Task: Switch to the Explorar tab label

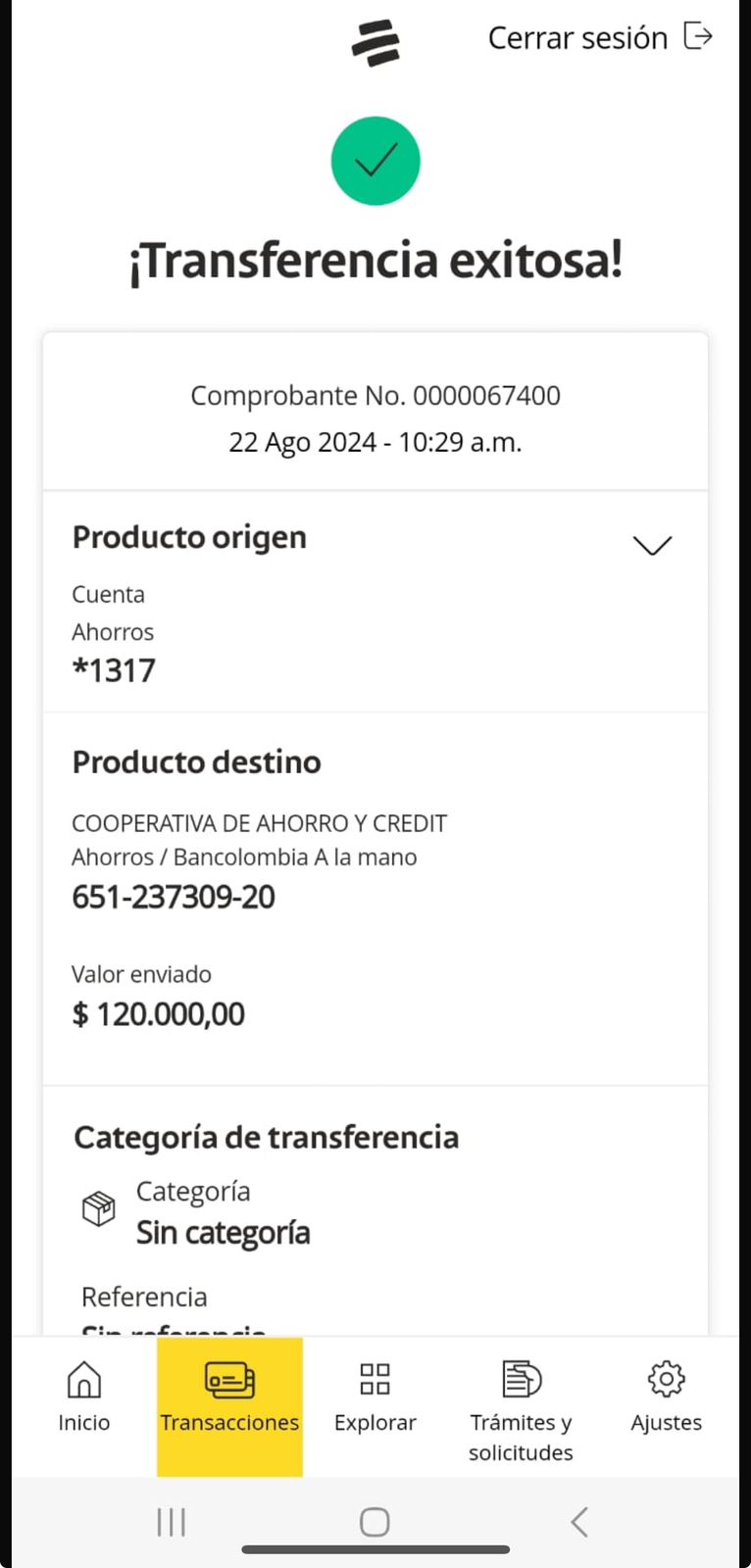Action: pos(375,1423)
